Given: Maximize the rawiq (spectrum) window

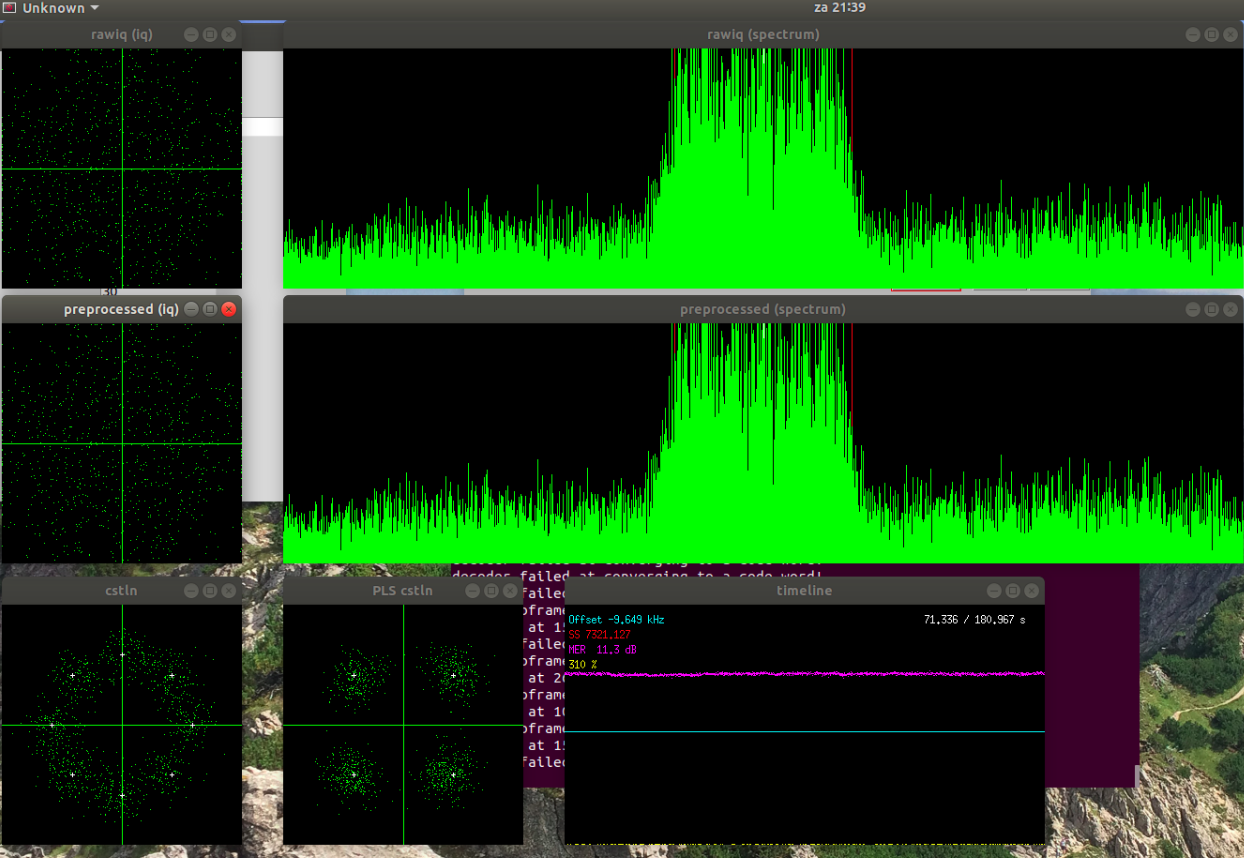Looking at the screenshot, I should click(1212, 34).
